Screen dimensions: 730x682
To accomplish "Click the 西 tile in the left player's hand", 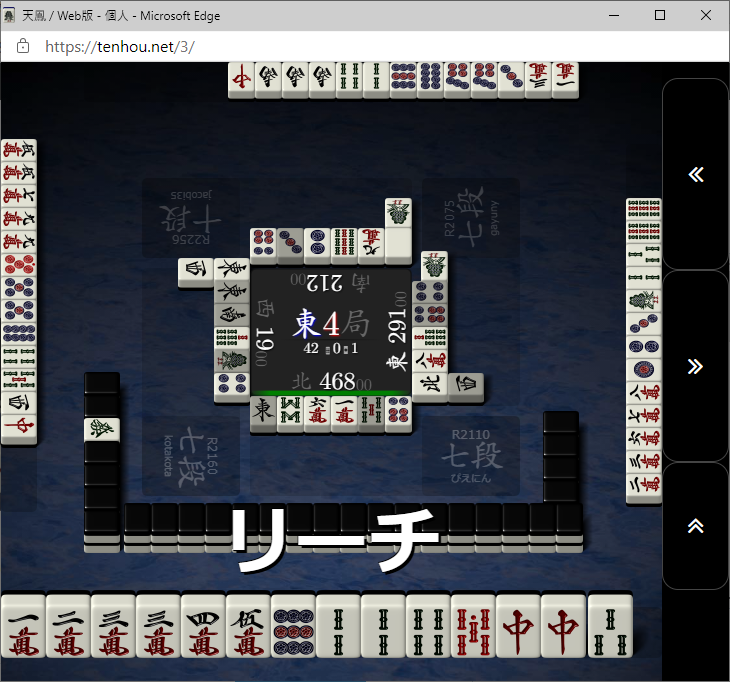I will [19, 404].
